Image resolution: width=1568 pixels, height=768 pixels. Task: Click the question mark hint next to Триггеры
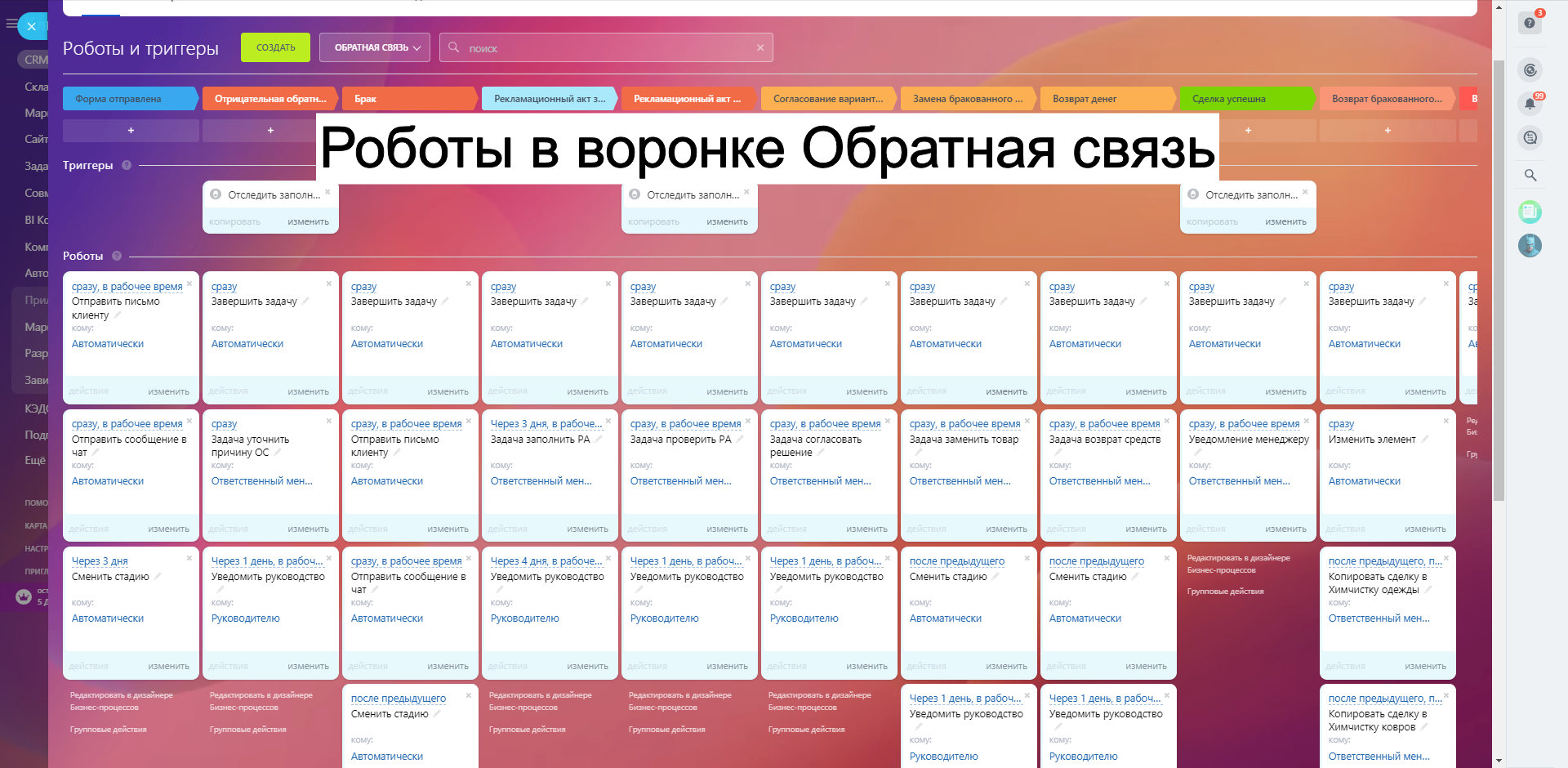tap(127, 165)
